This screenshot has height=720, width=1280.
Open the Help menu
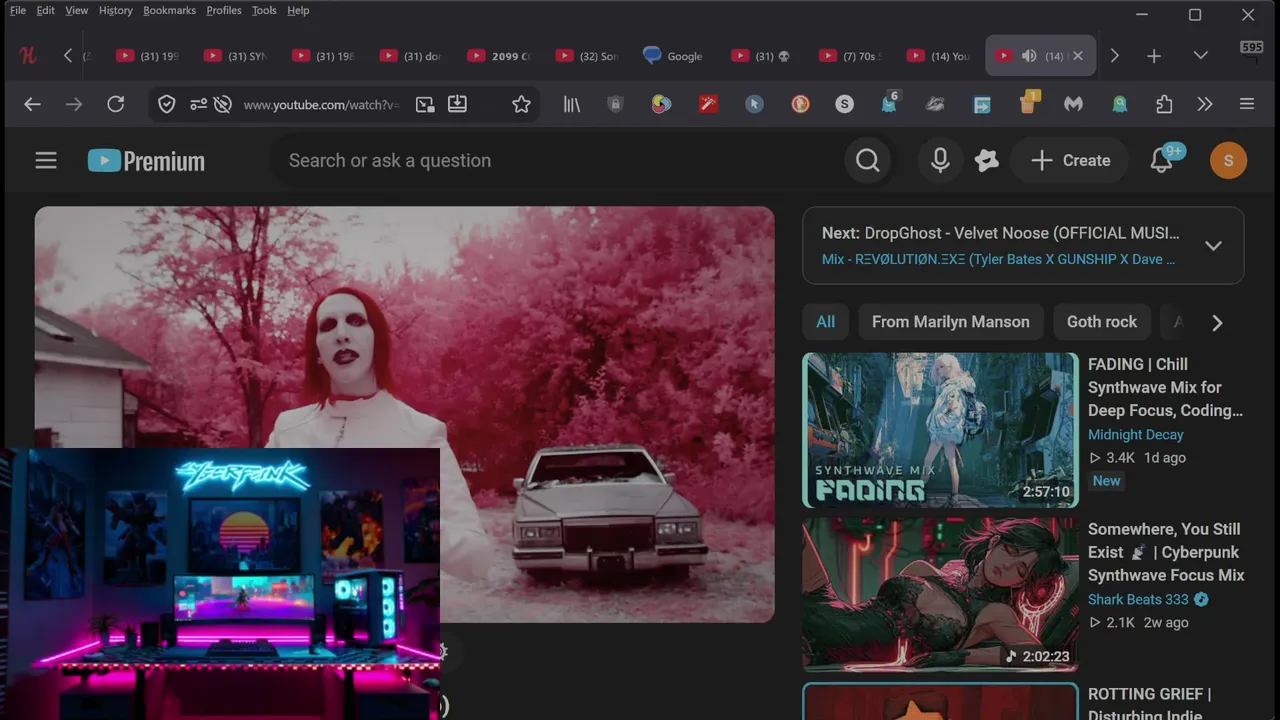[298, 10]
